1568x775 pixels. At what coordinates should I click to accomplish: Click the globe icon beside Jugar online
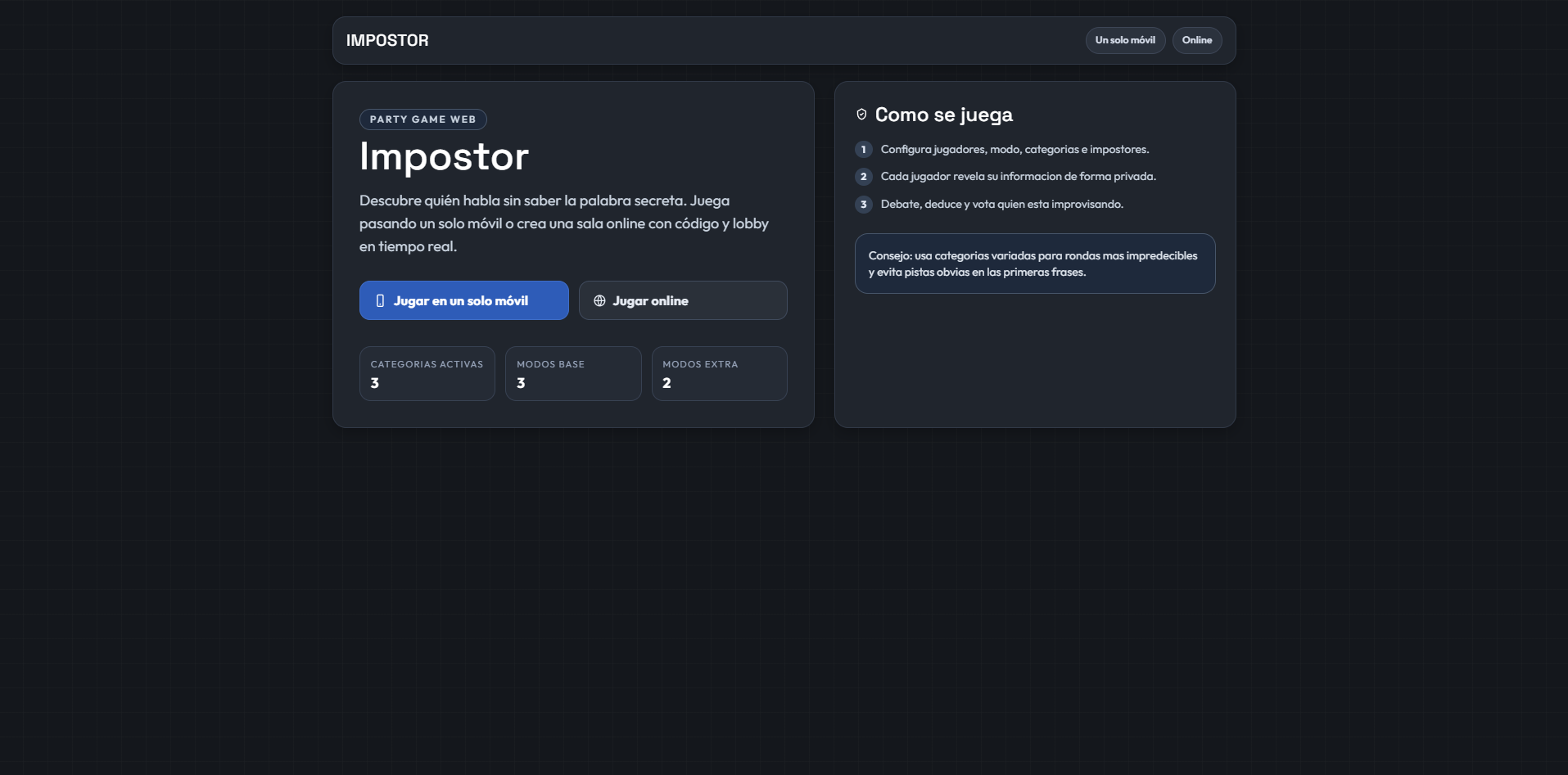[x=599, y=301]
